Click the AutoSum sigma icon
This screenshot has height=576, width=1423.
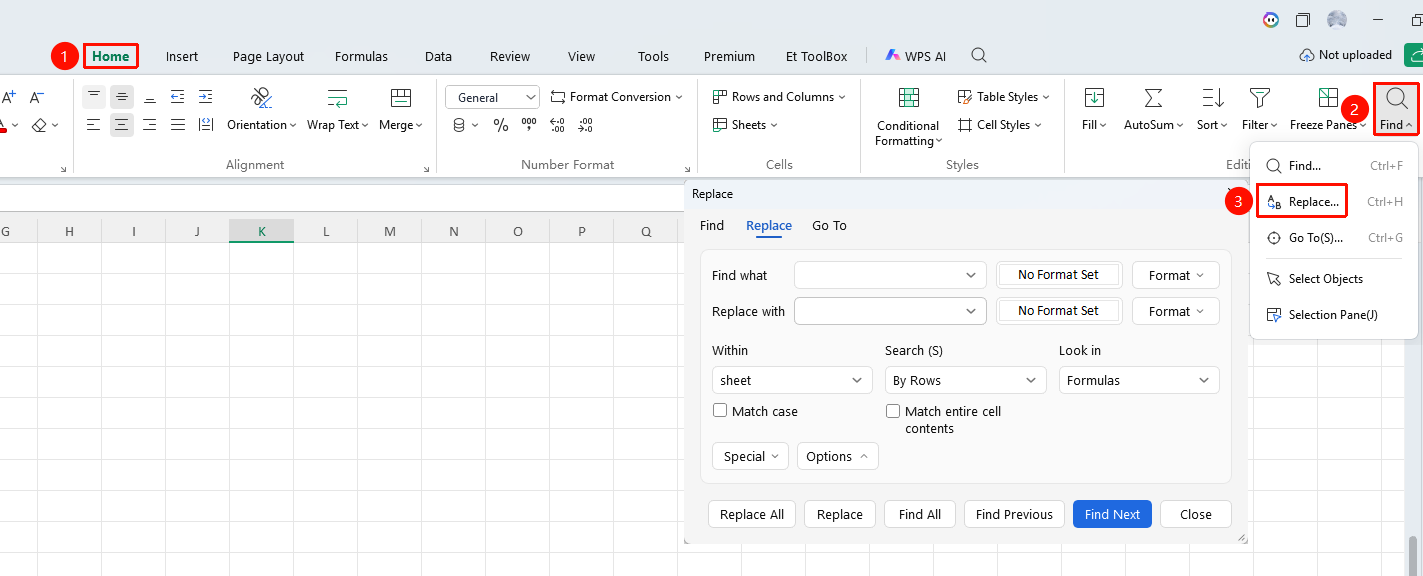tap(1153, 98)
